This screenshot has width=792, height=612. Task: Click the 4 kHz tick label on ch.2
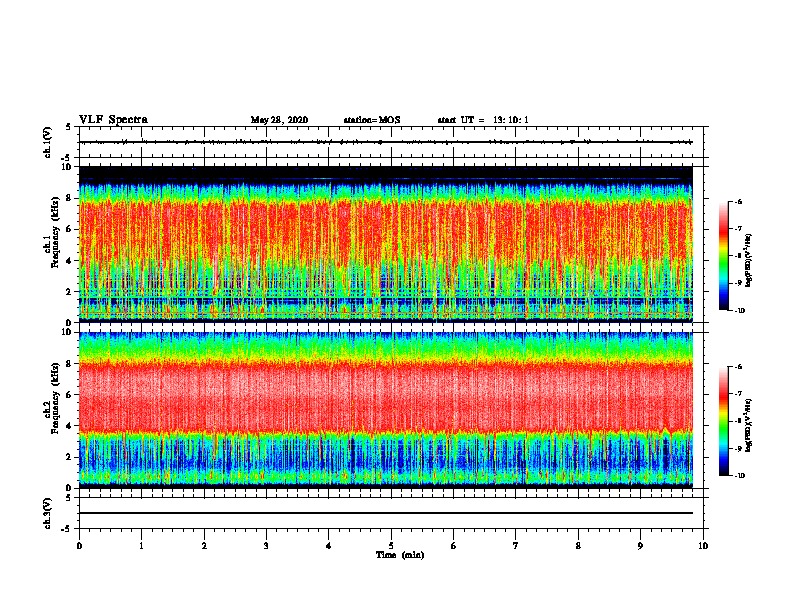click(69, 426)
